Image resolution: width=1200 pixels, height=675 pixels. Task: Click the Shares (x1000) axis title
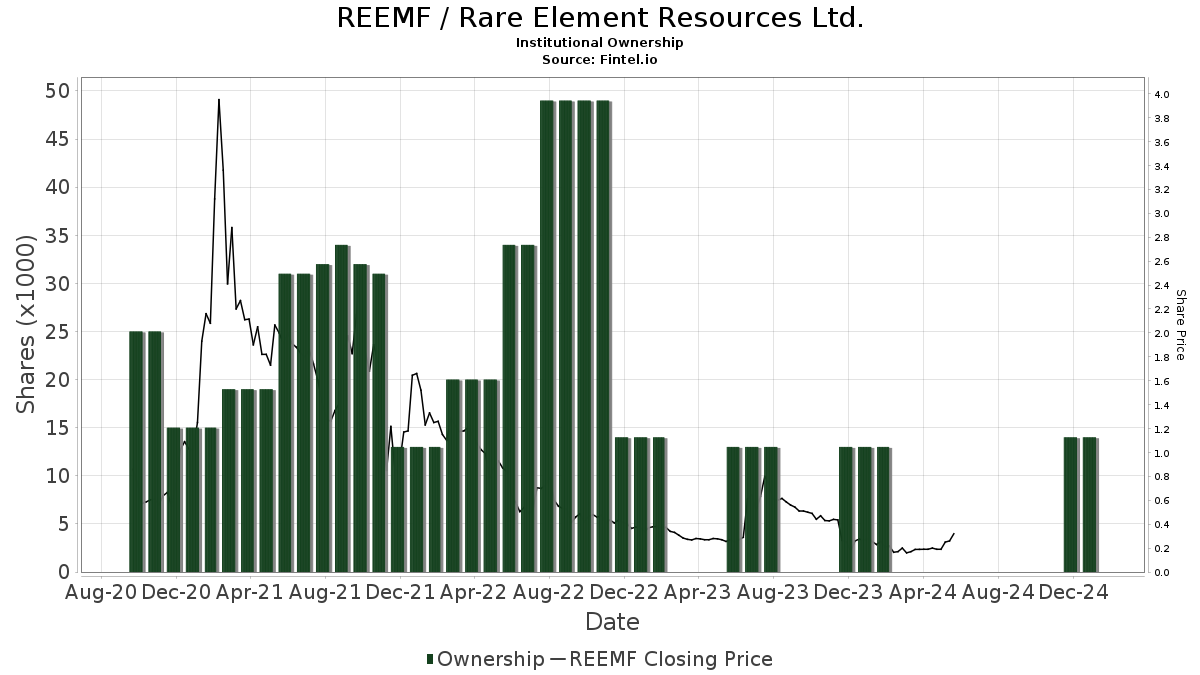27,323
